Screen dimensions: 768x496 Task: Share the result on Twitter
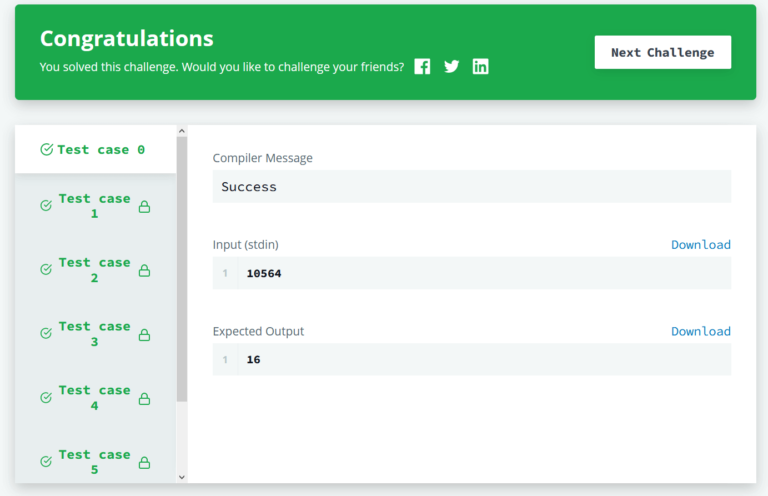tap(452, 67)
